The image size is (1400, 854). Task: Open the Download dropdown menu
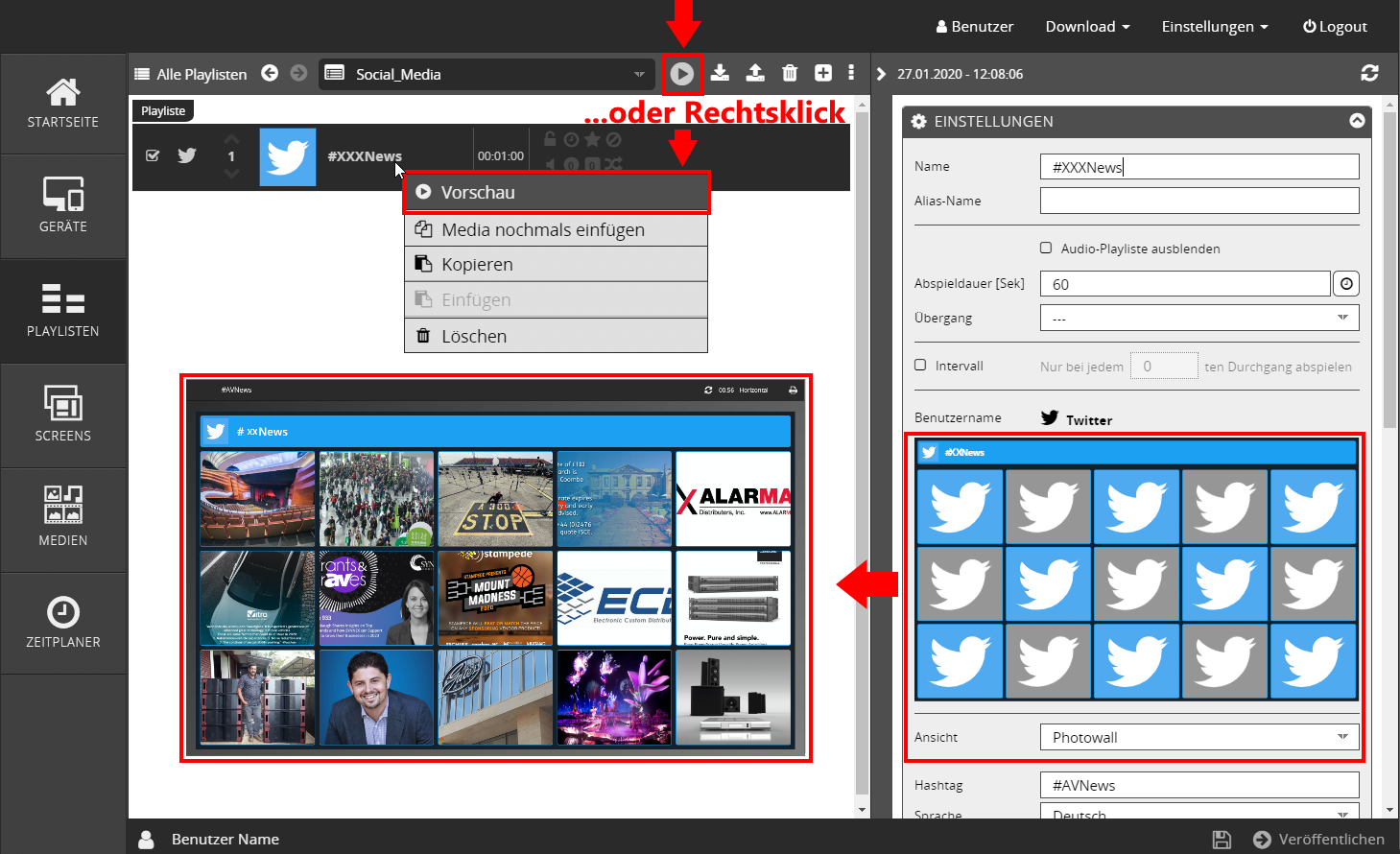point(1087,27)
